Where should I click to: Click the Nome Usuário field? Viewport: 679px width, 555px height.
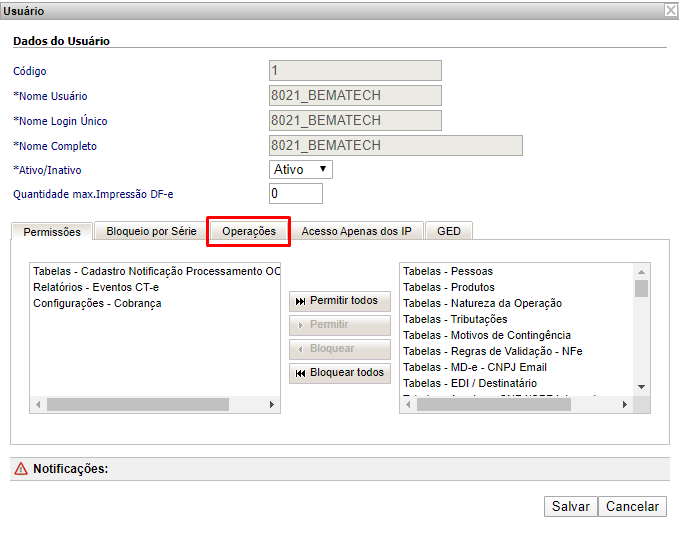355,95
